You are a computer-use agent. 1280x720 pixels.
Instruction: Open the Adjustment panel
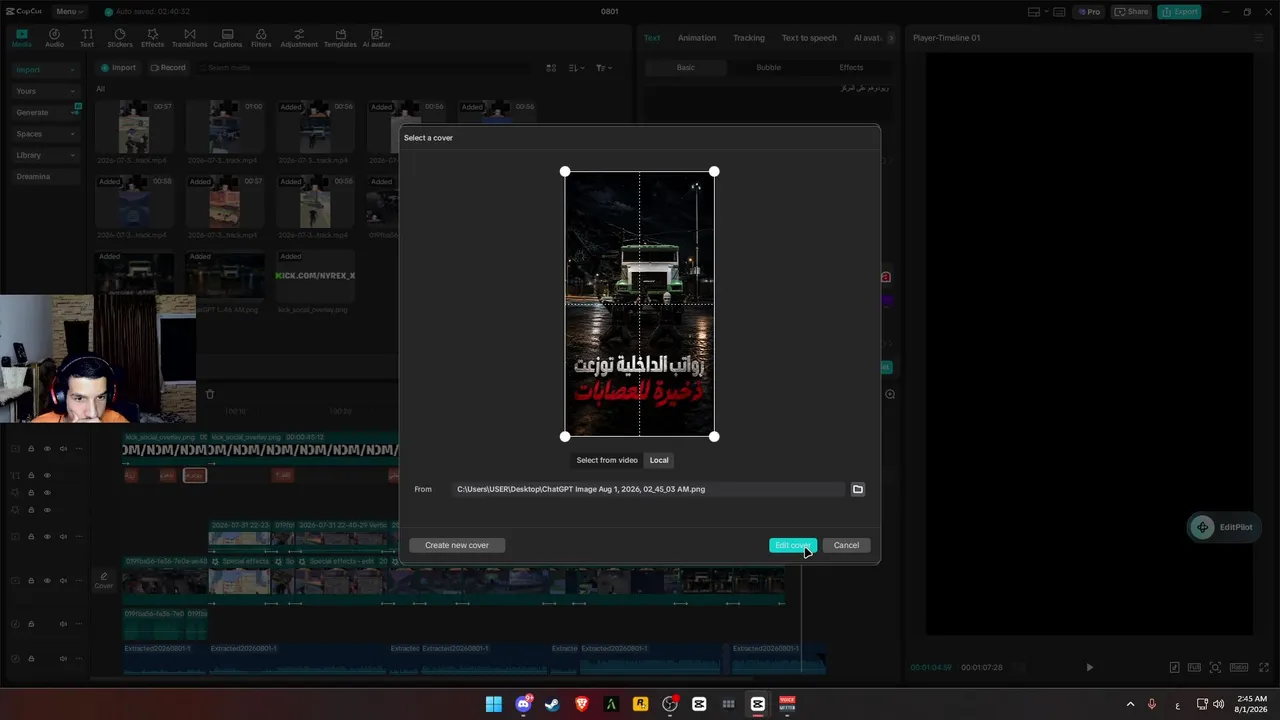click(x=299, y=38)
